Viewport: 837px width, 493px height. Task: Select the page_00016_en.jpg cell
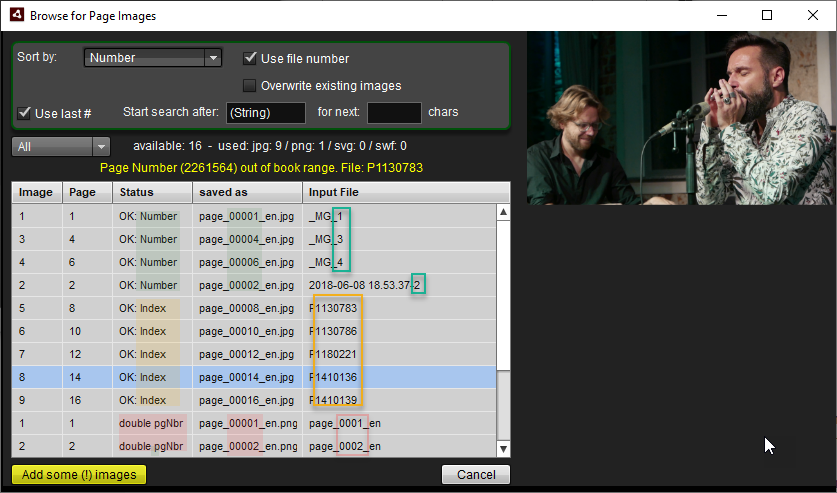tap(247, 400)
